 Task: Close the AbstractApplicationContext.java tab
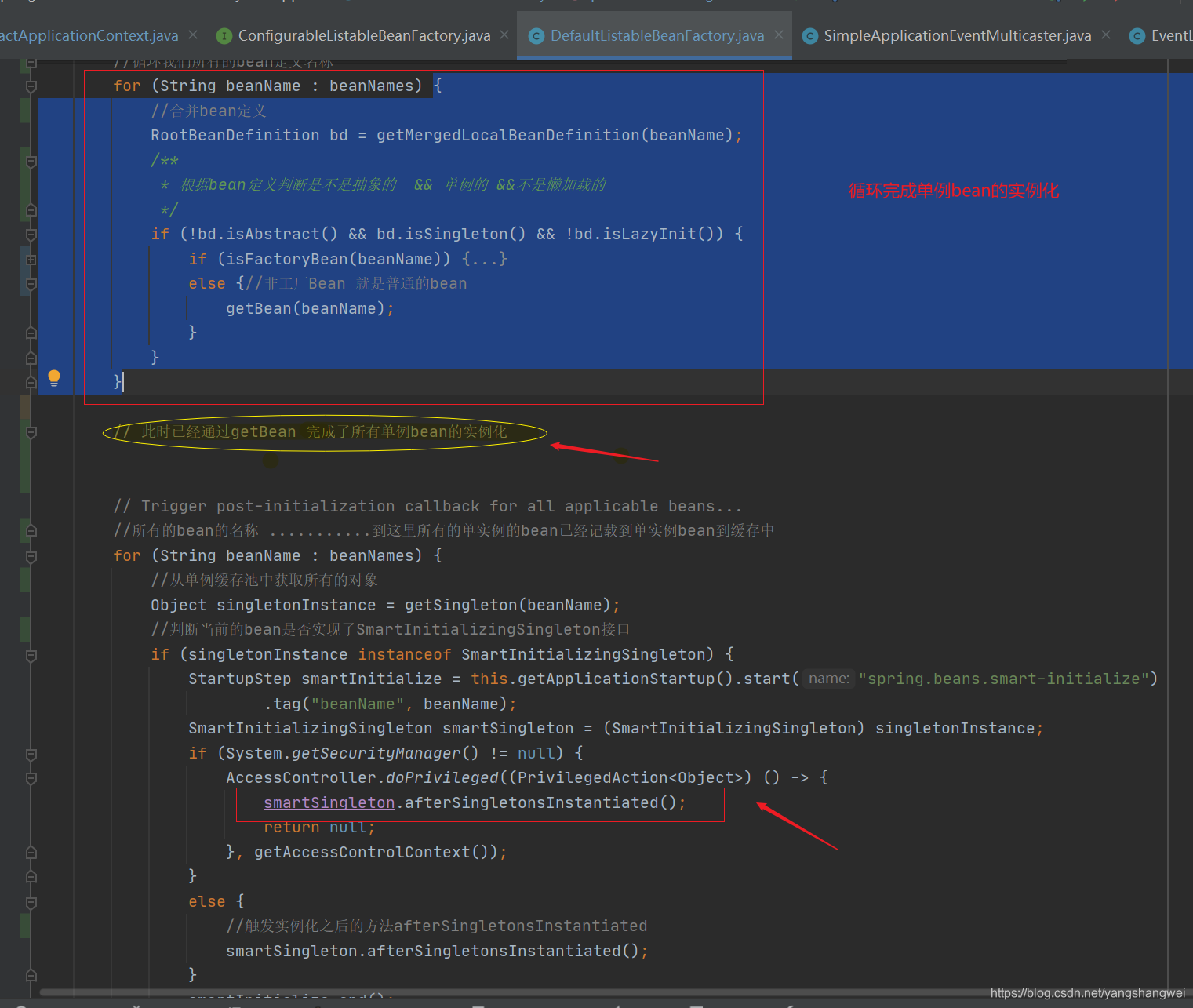pyautogui.click(x=193, y=35)
